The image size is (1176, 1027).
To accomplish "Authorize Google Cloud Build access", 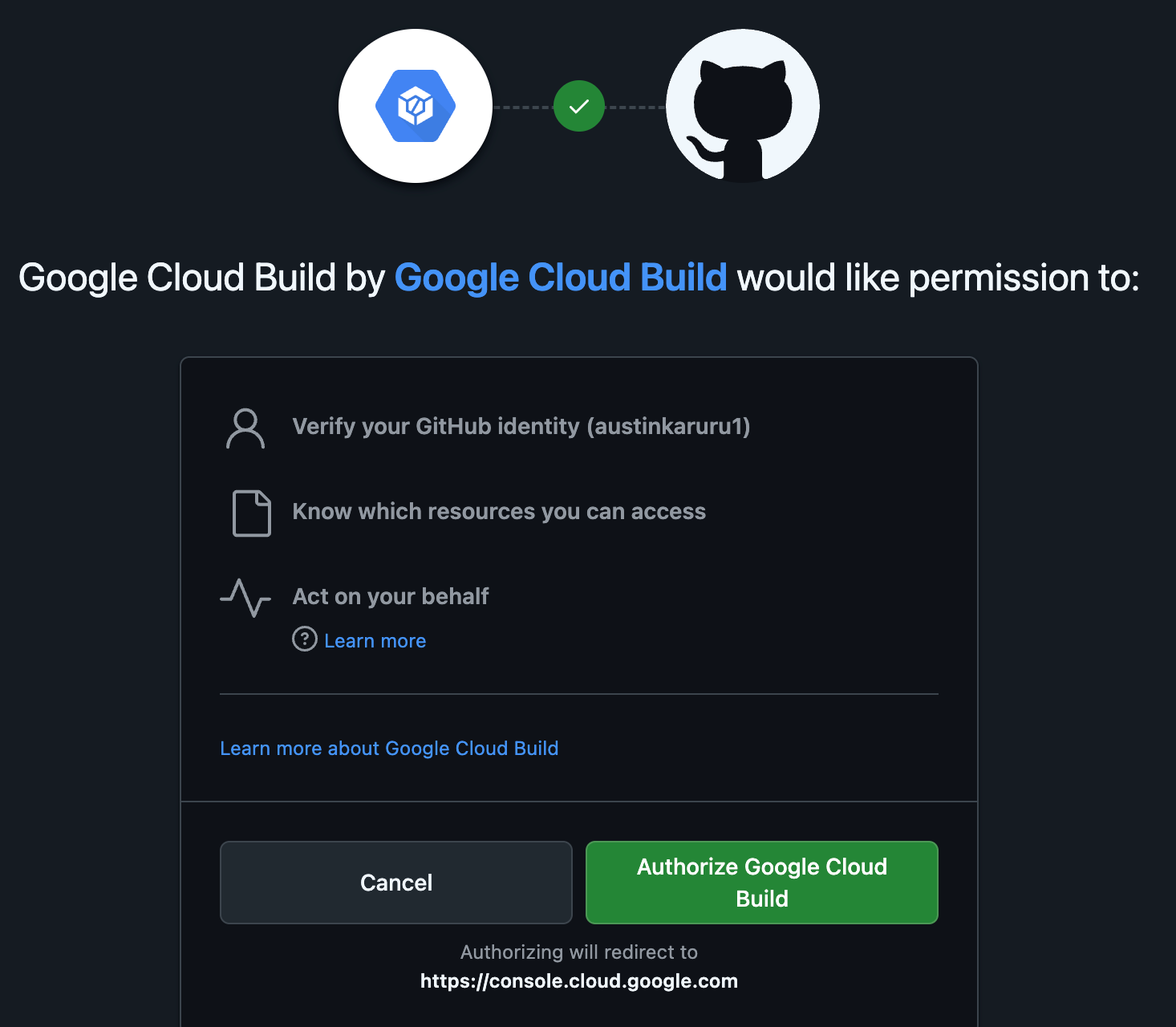I will (760, 883).
